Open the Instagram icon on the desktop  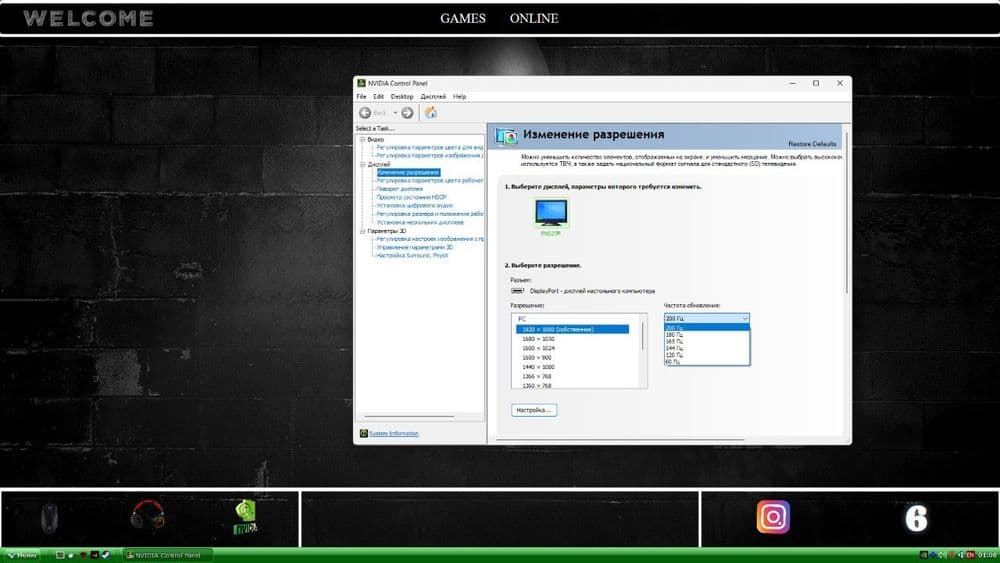(x=774, y=516)
